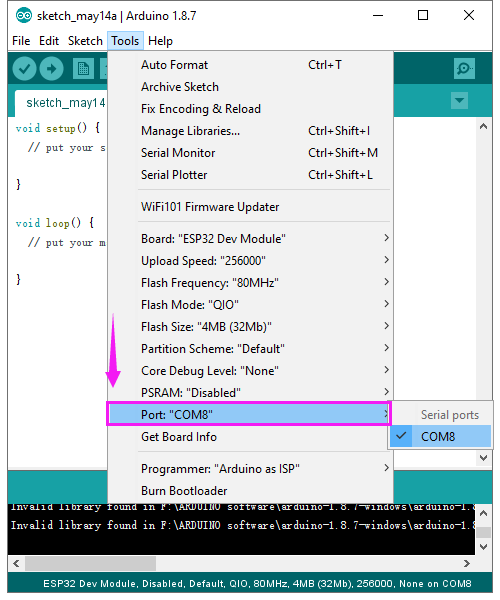Click the console scroll-down arrow
The height and width of the screenshot is (600, 500).
(483, 546)
